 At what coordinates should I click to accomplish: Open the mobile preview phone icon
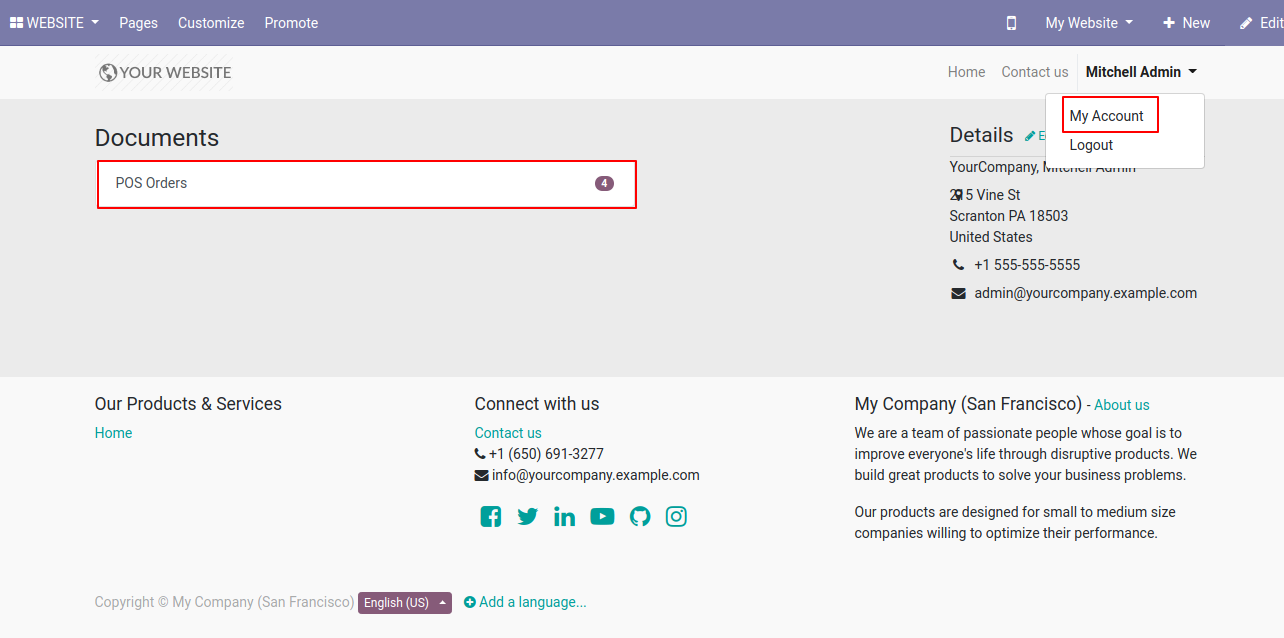point(1011,23)
